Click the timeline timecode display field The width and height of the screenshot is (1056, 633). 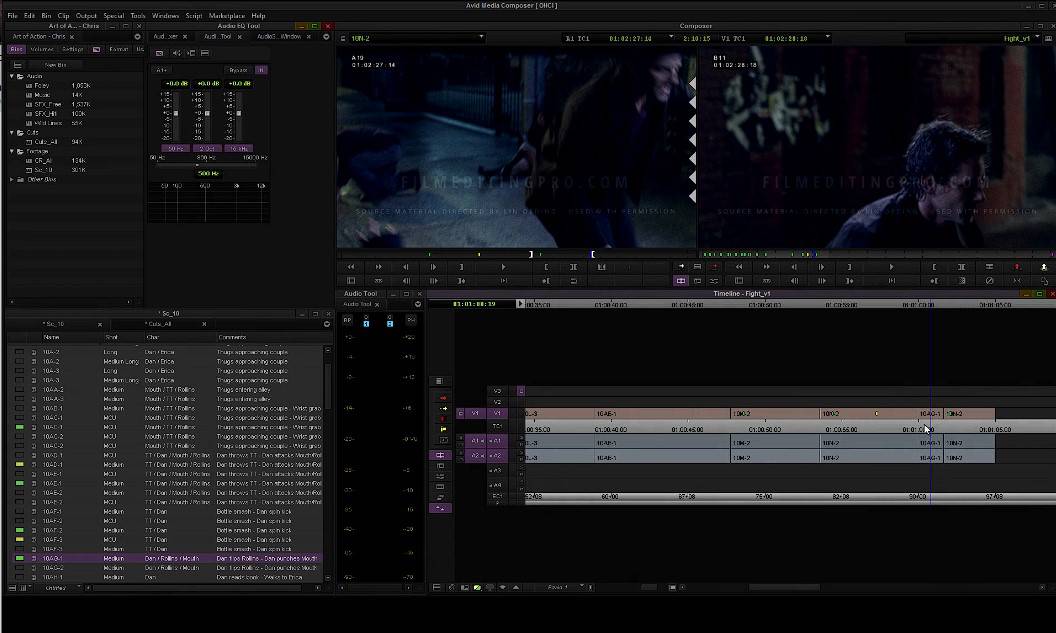click(474, 304)
